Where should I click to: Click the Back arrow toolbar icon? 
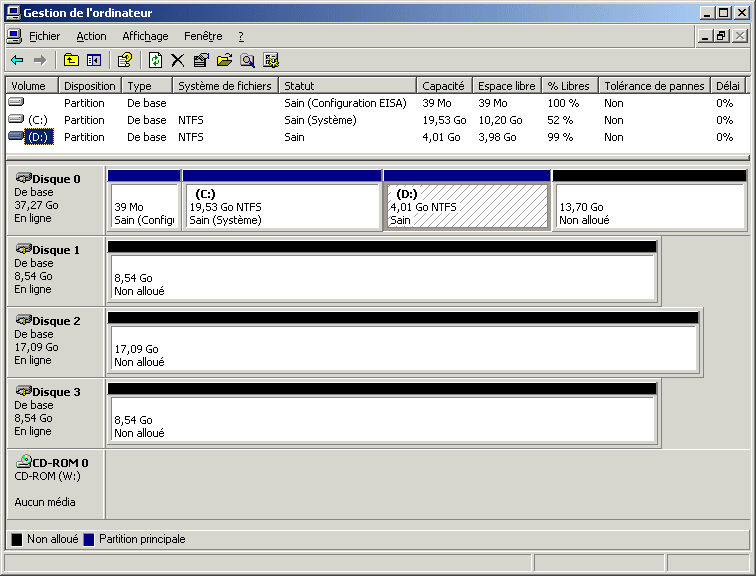(x=17, y=60)
